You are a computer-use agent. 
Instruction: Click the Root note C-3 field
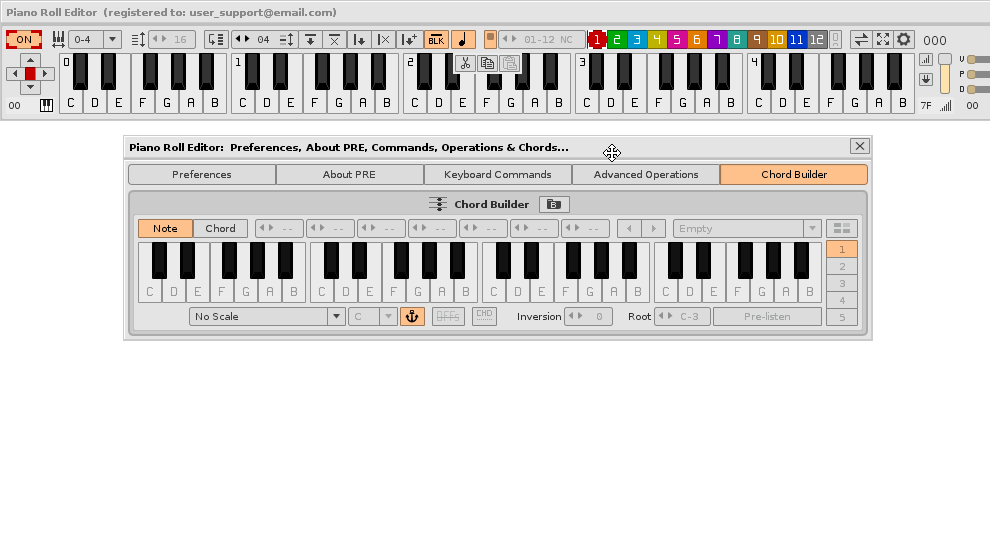coord(690,317)
